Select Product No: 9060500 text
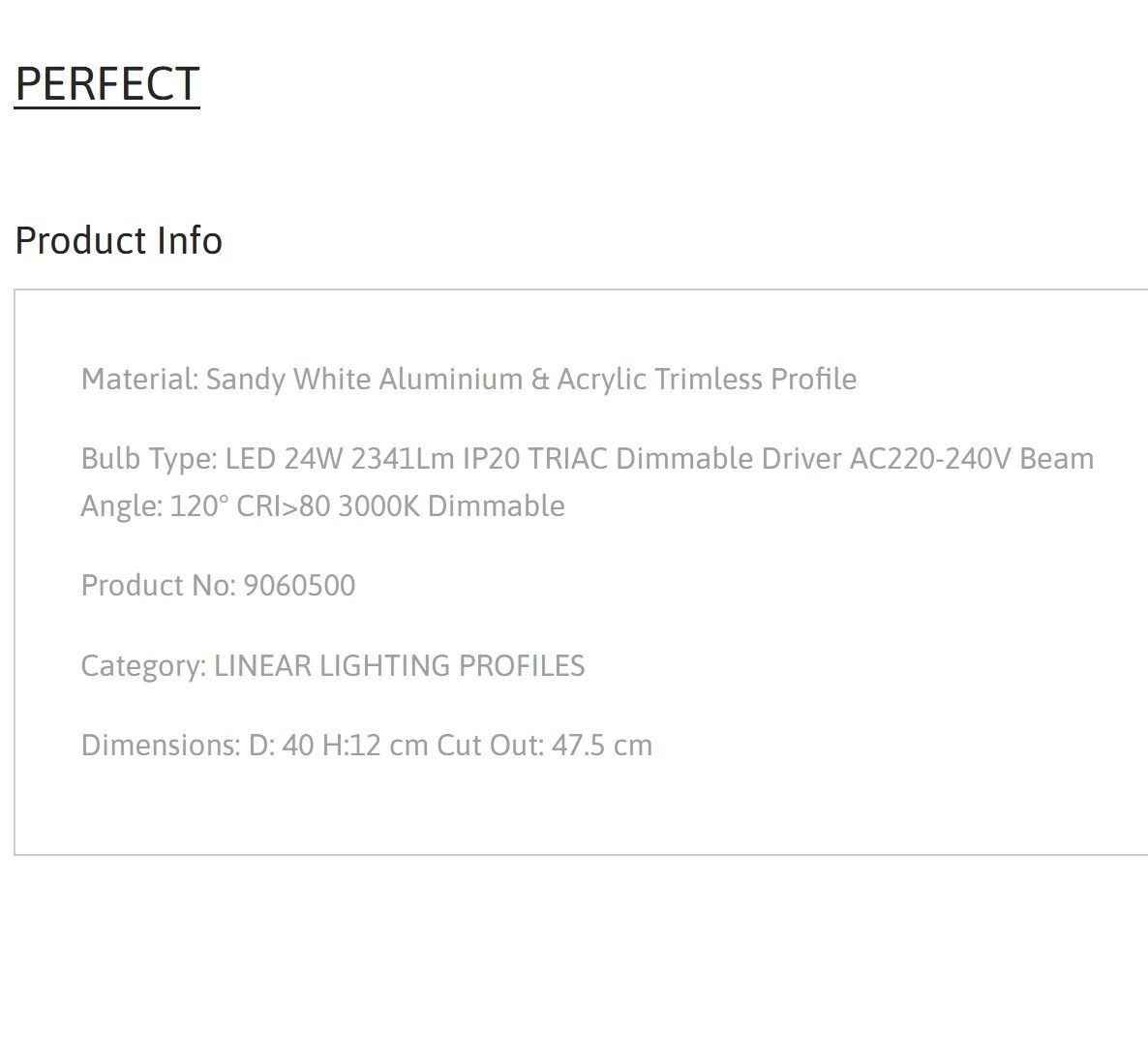 (218, 585)
